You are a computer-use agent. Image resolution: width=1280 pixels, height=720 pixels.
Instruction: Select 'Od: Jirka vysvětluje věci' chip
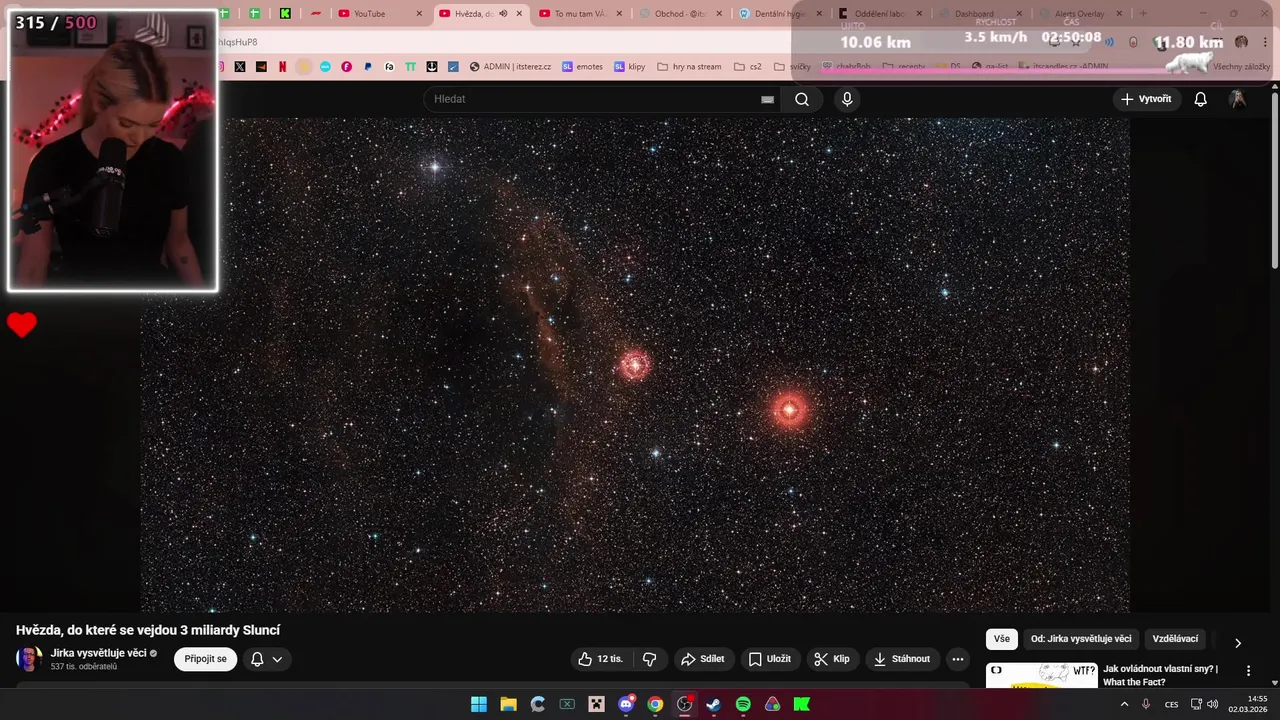click(x=1081, y=639)
